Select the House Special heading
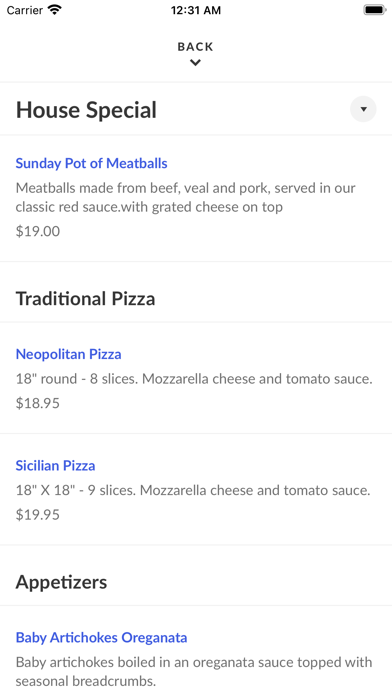The image size is (392, 696). click(86, 110)
